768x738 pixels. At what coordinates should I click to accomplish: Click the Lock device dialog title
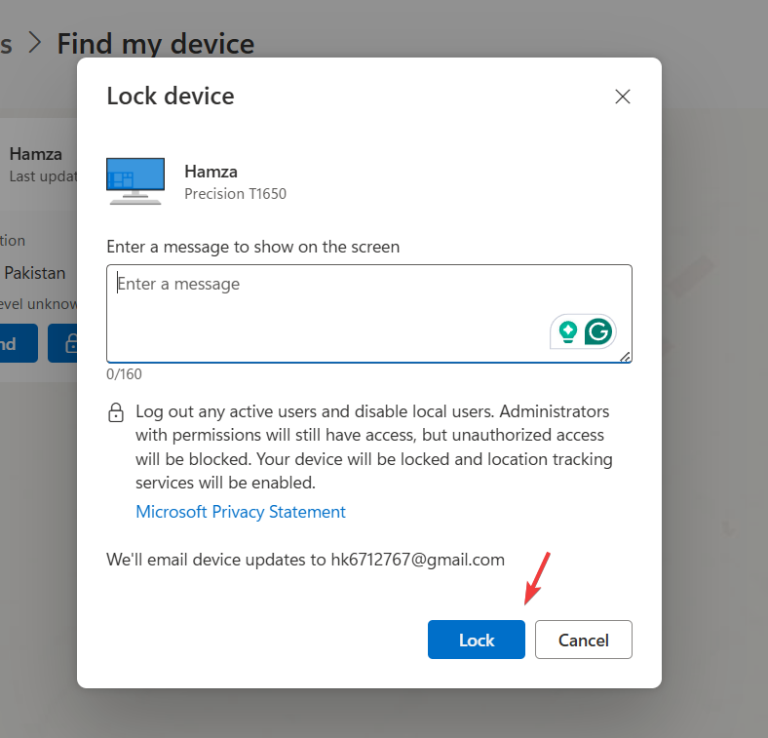point(170,96)
